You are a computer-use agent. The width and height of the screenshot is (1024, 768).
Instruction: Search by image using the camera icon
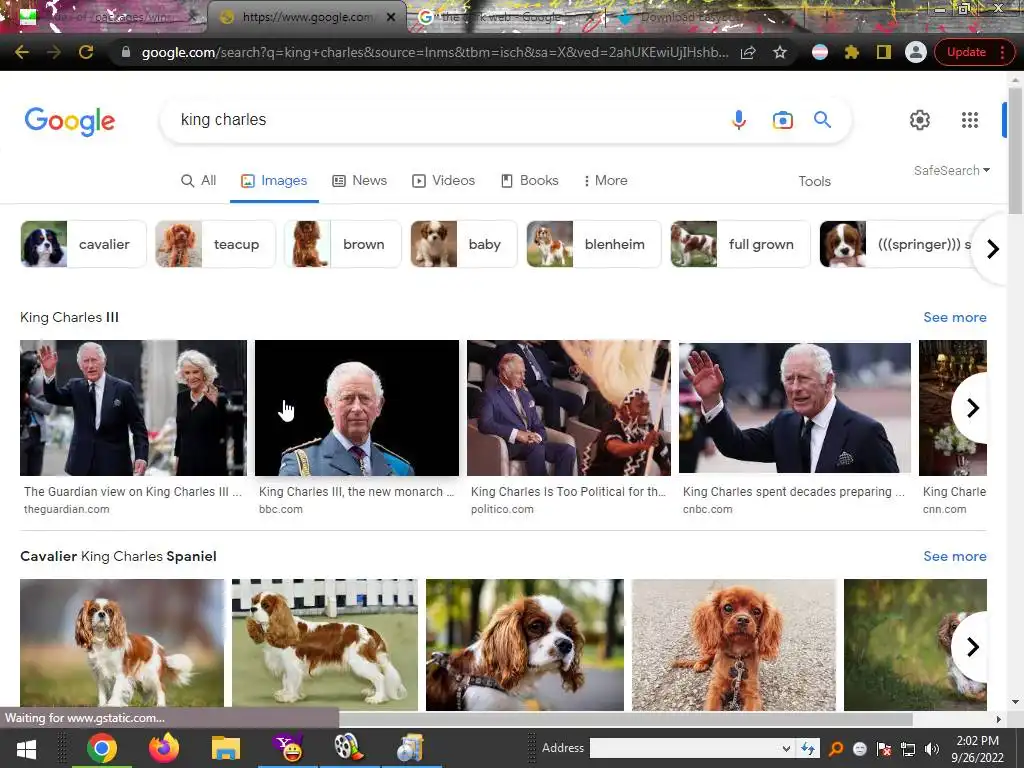click(x=782, y=120)
